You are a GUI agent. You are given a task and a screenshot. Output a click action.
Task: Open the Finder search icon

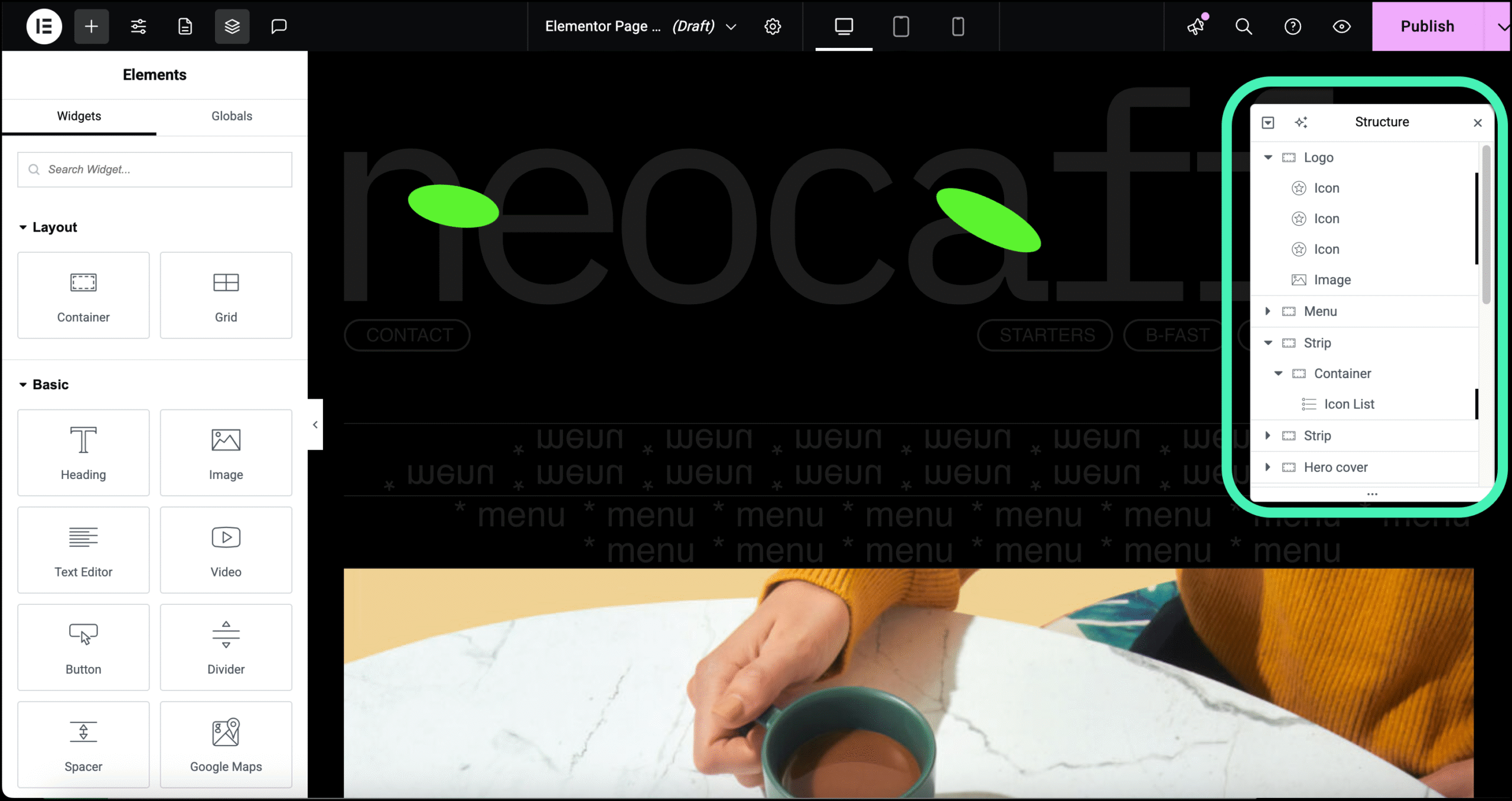pos(1244,26)
